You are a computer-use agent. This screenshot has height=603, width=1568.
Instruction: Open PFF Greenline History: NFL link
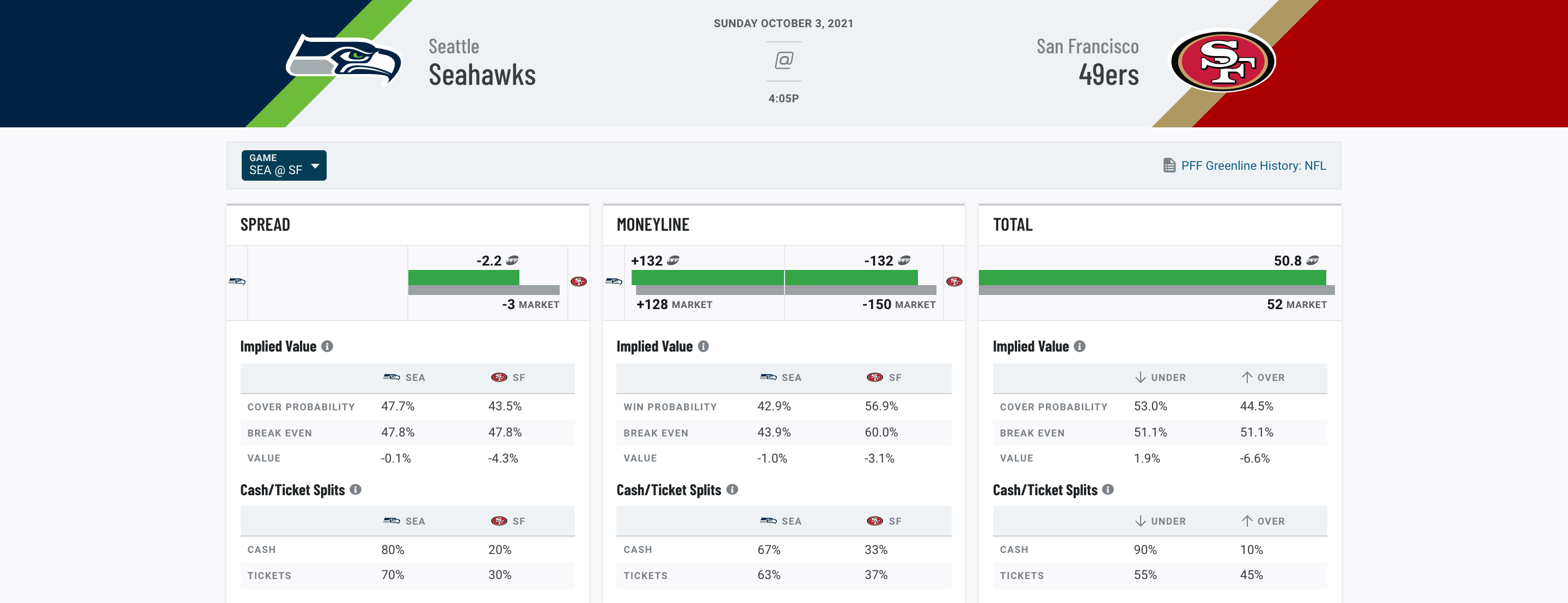1253,165
